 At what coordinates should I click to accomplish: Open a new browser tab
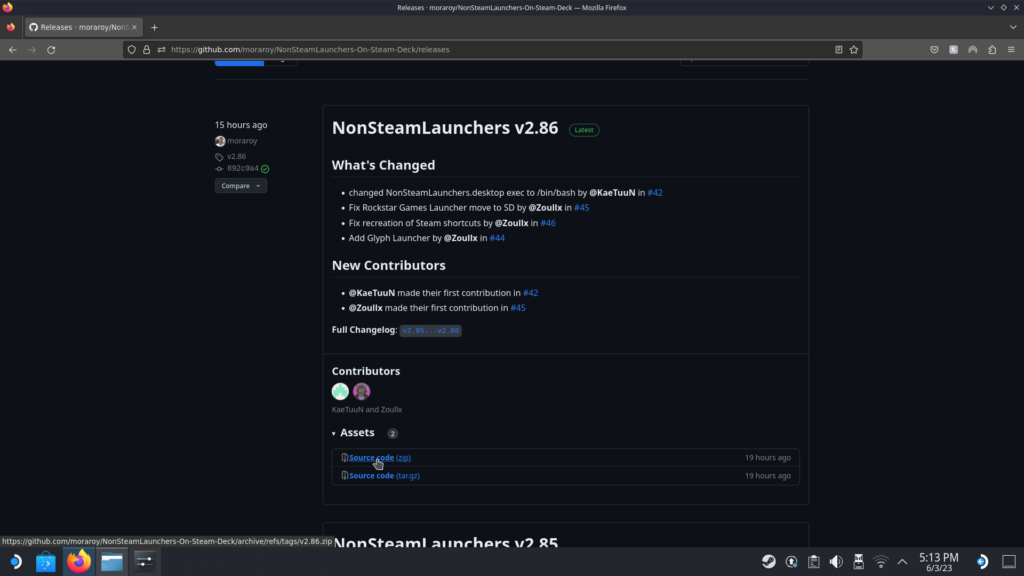click(154, 27)
